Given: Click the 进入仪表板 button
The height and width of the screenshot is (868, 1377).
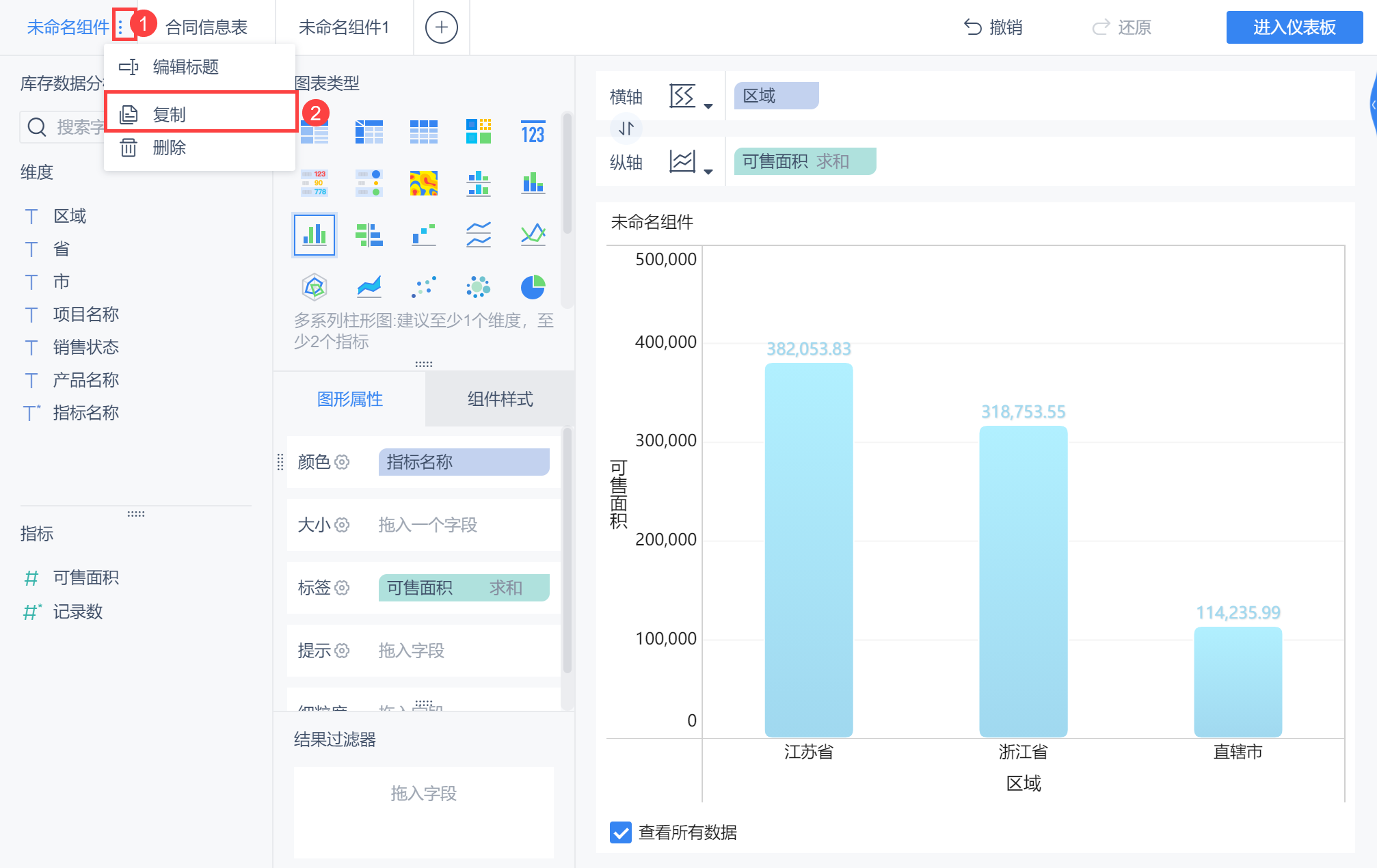Looking at the screenshot, I should (1294, 27).
